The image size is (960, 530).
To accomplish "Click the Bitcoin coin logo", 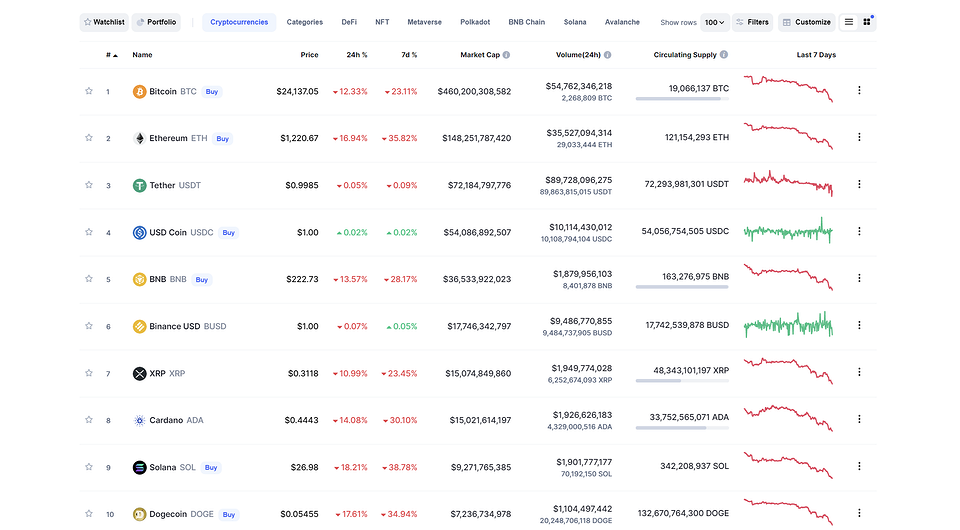I will click(140, 92).
